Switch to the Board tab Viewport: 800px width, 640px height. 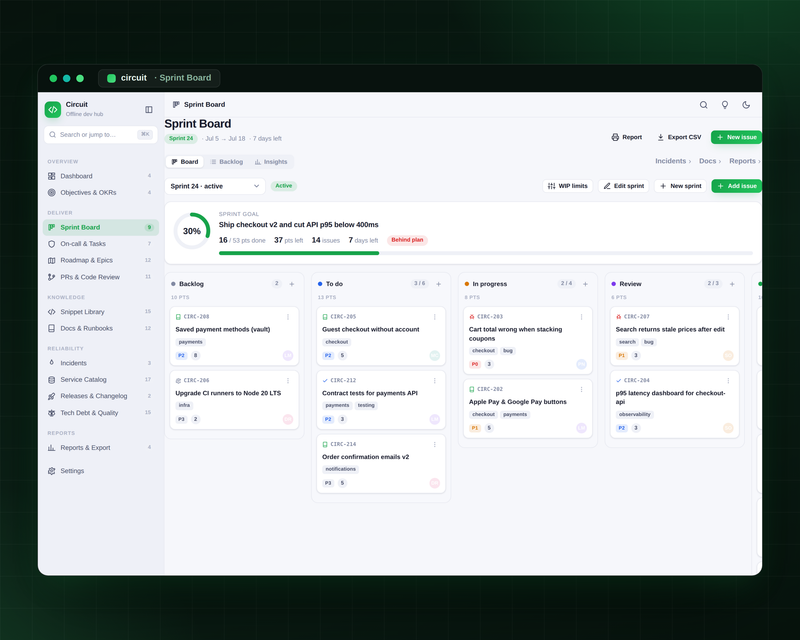(x=185, y=162)
